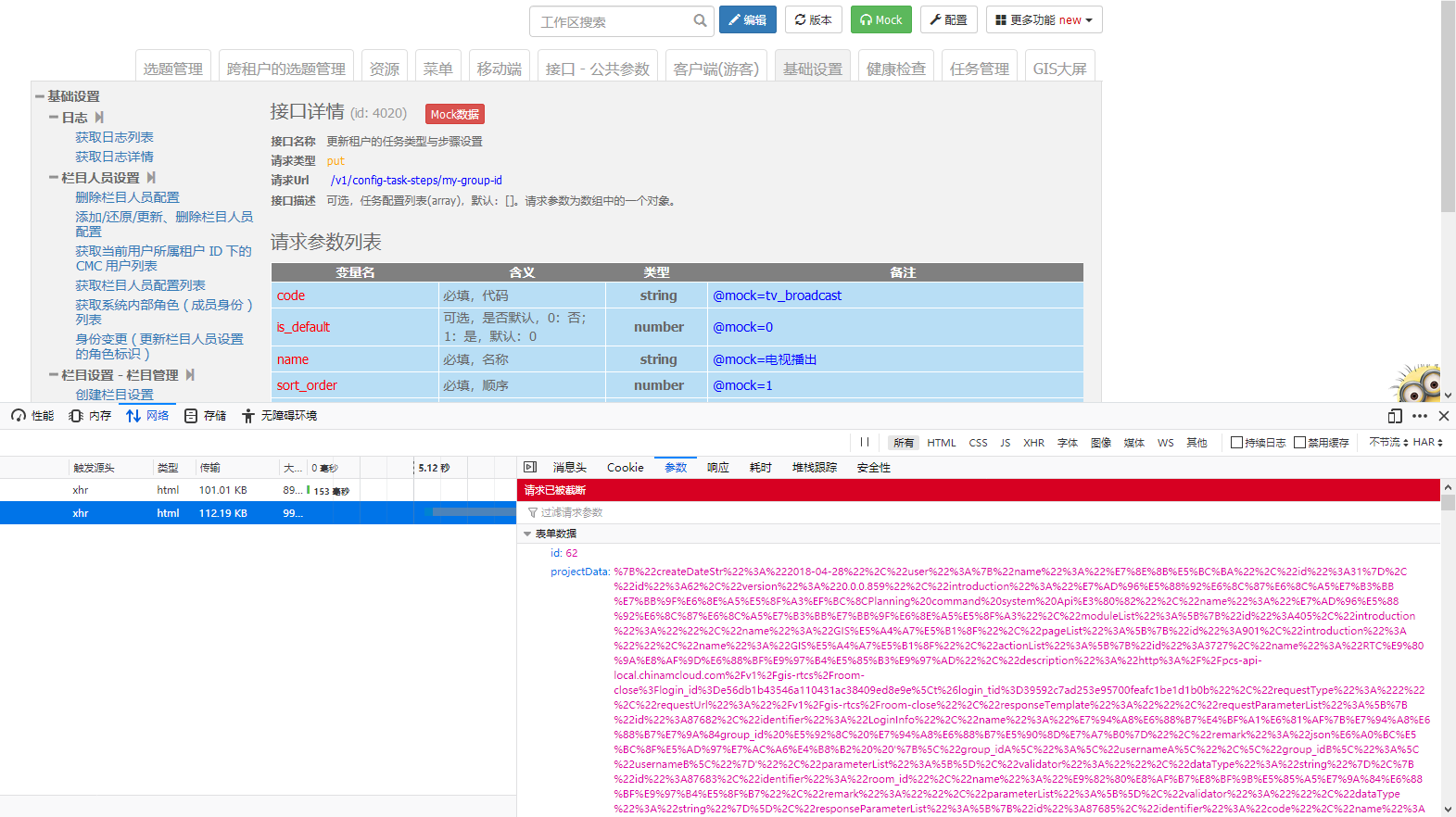Open the 内存 memory panel icon
The height and width of the screenshot is (817, 1456).
tap(76, 416)
